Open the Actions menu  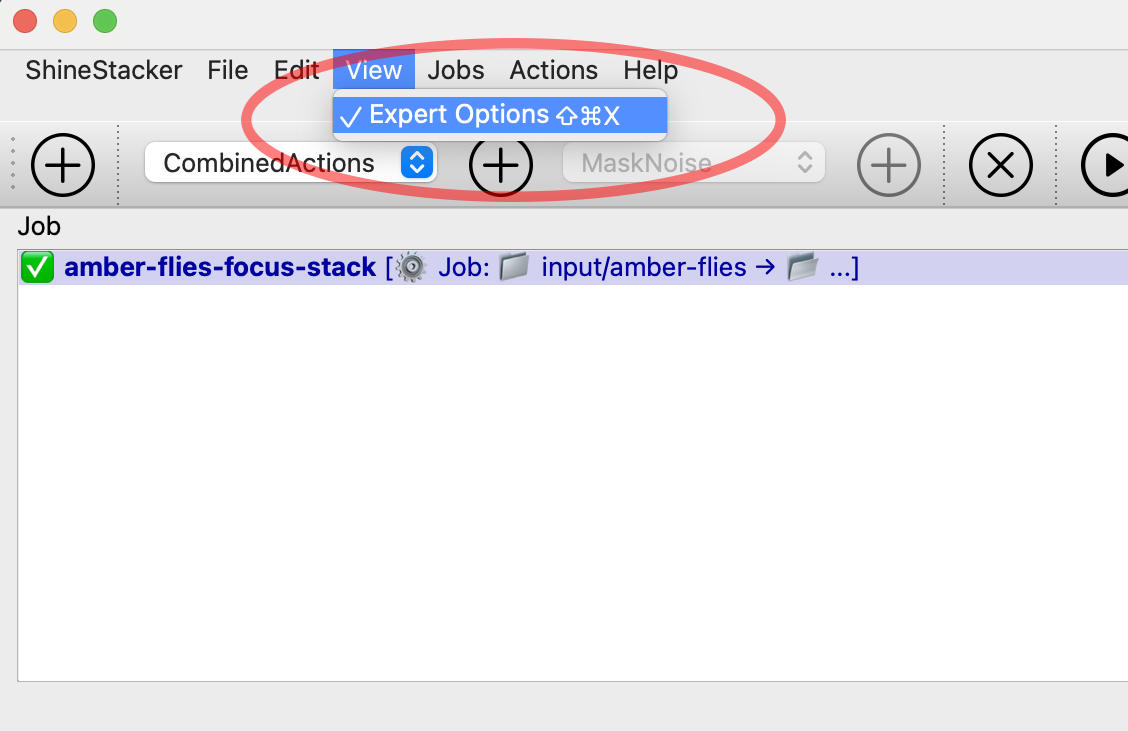point(553,71)
